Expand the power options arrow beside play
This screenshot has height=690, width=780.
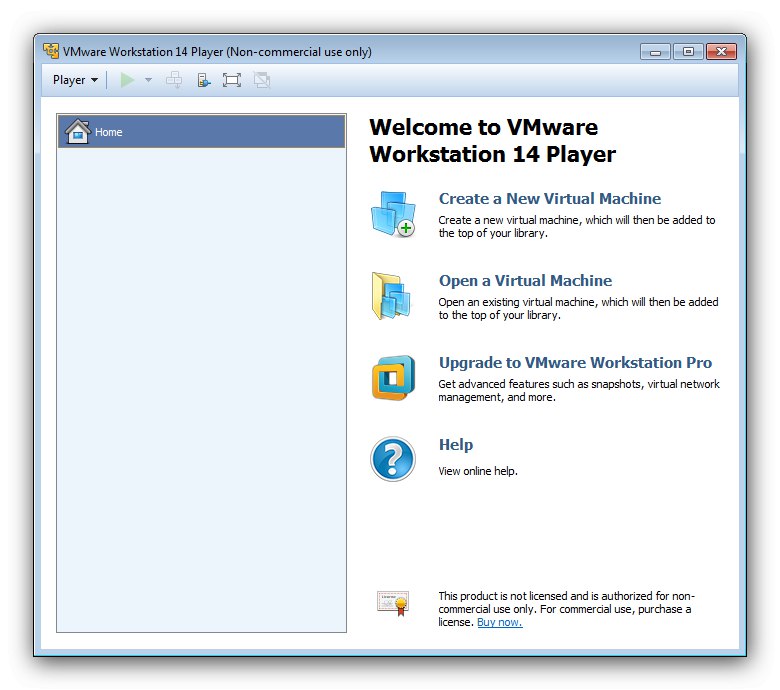point(148,80)
